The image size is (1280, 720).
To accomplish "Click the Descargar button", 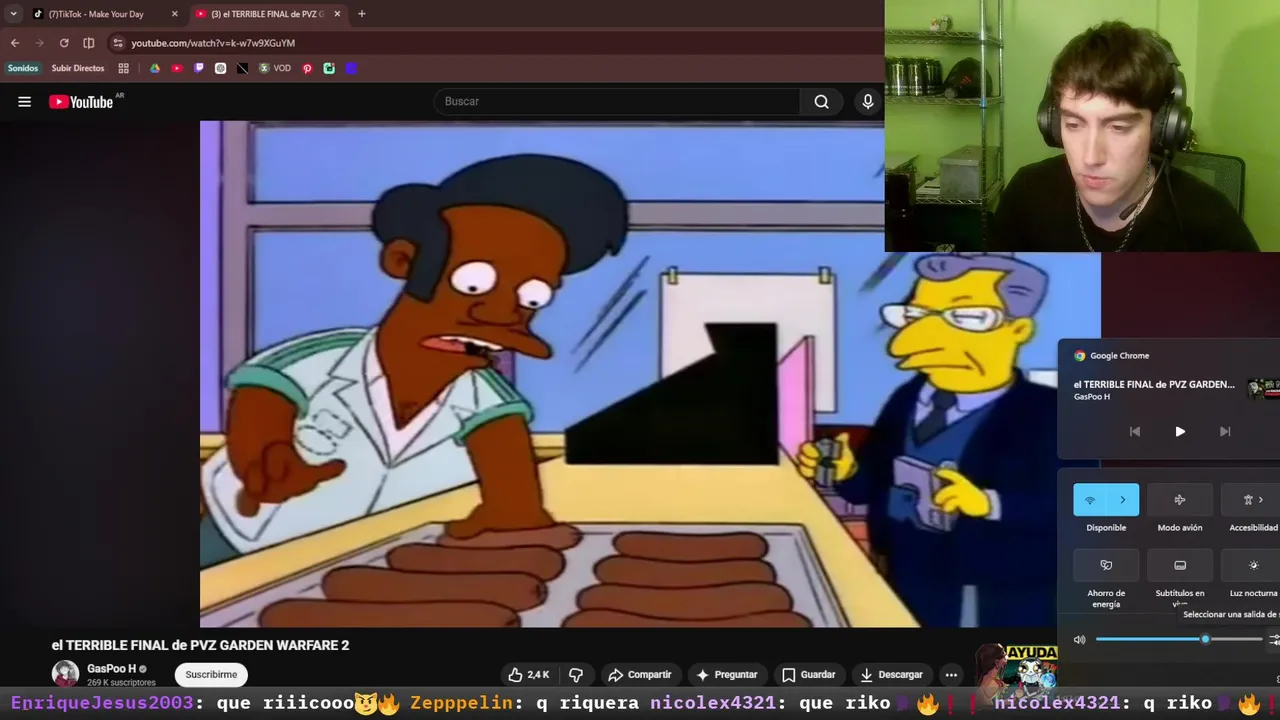I will click(891, 675).
